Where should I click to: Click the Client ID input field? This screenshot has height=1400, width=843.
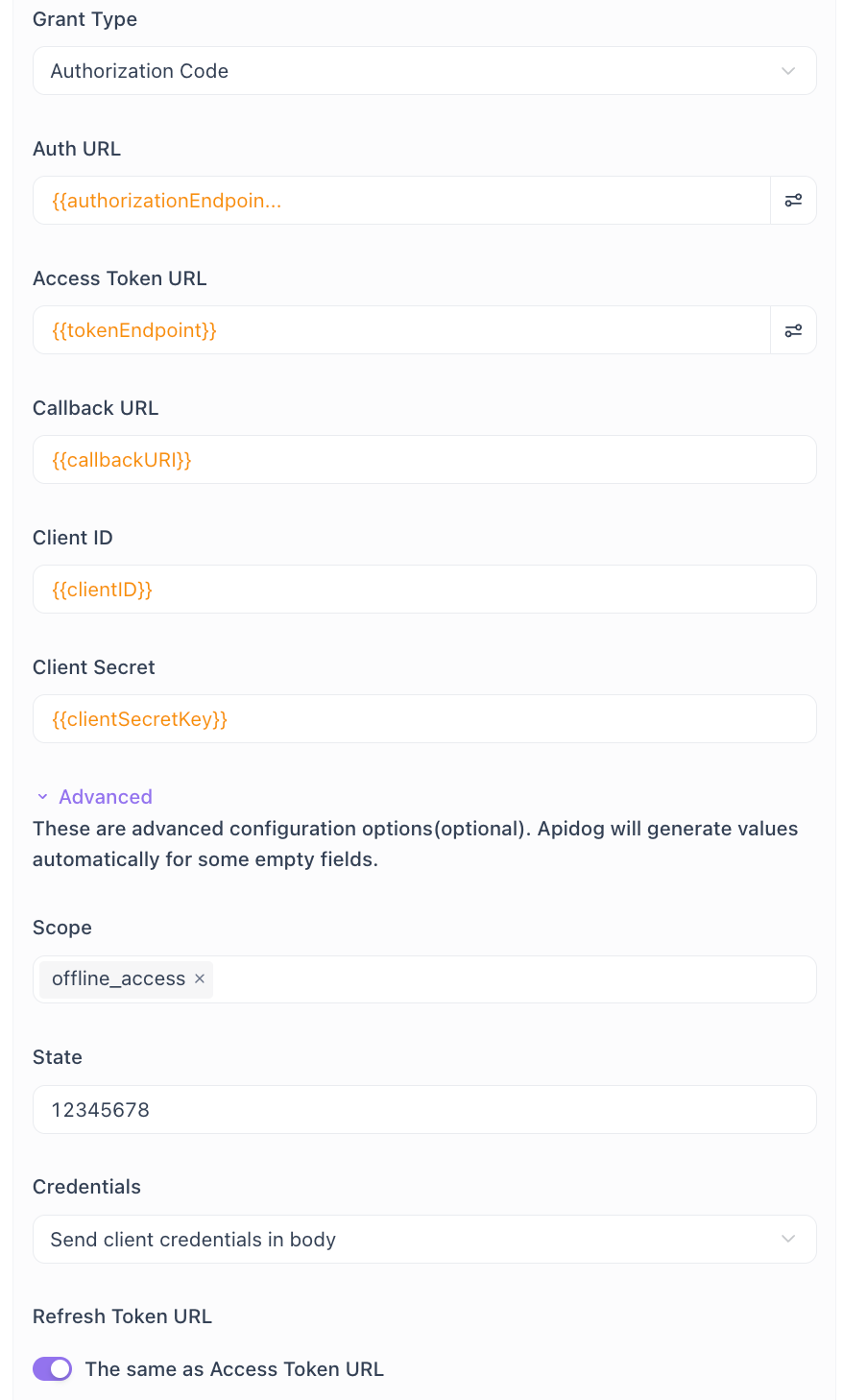click(424, 590)
